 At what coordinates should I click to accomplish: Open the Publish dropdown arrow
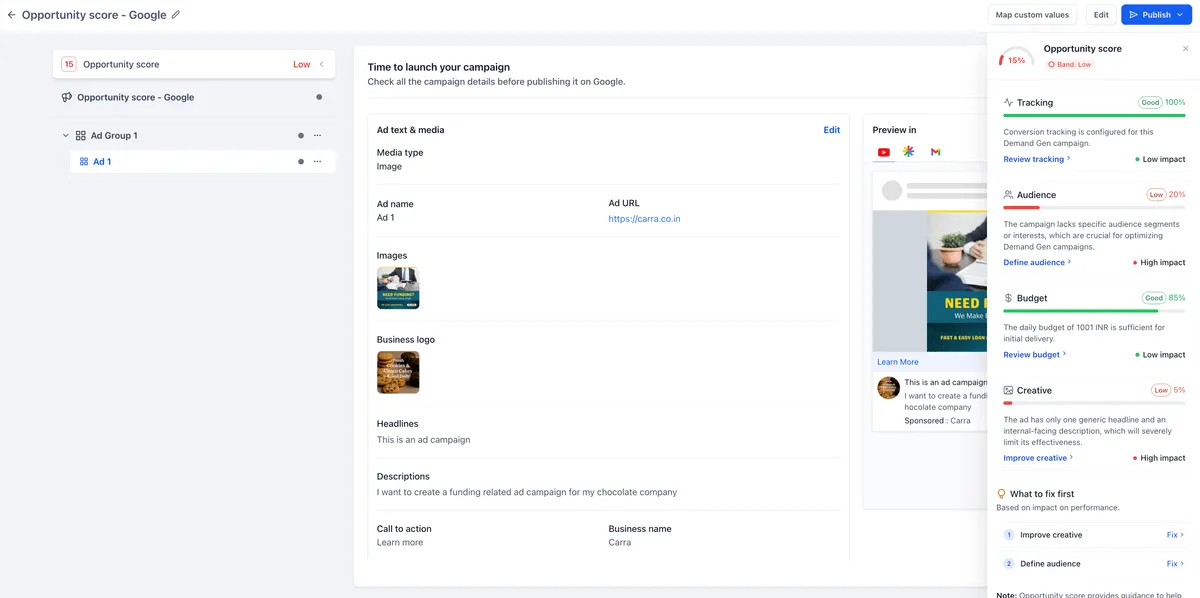click(x=1180, y=15)
